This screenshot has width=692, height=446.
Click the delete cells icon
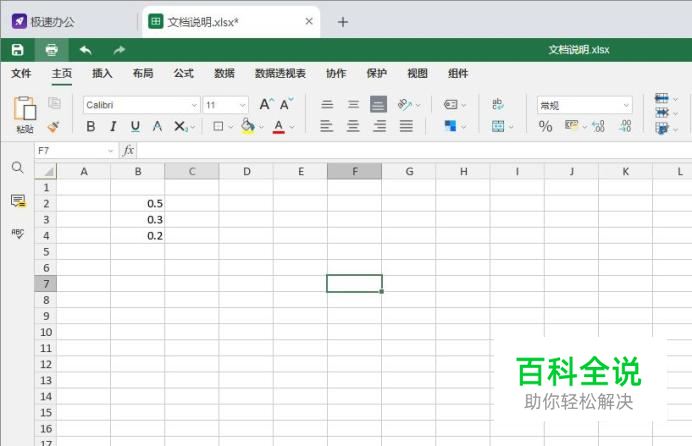(x=662, y=113)
